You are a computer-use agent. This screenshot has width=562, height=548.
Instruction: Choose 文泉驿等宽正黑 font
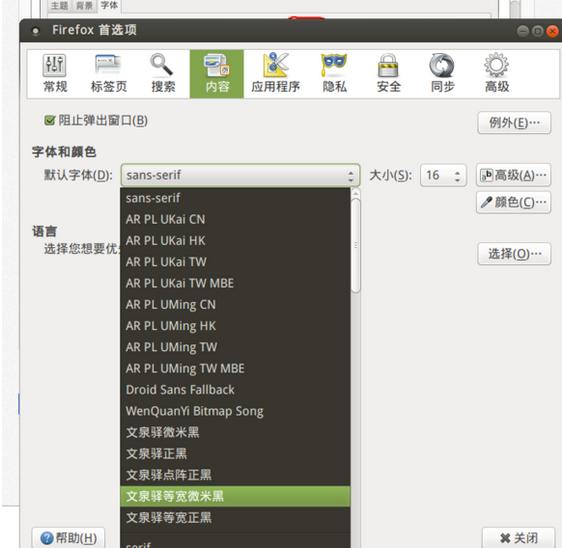click(235, 518)
